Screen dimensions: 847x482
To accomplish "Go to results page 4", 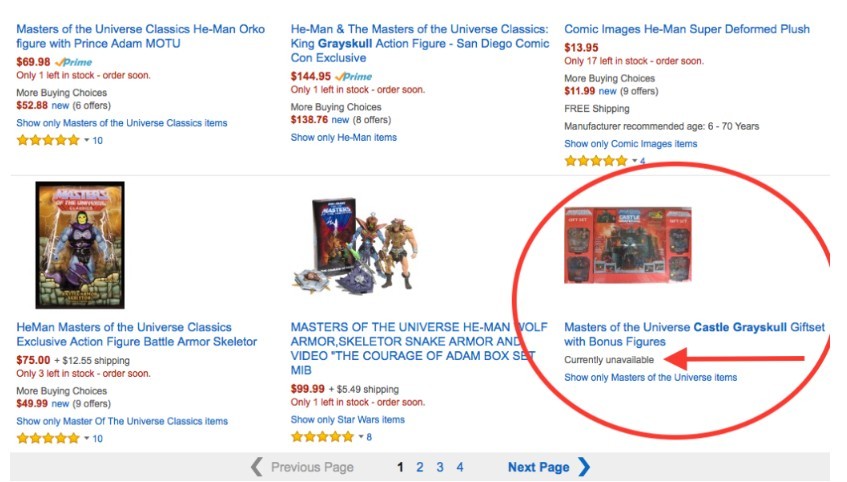I will 460,467.
